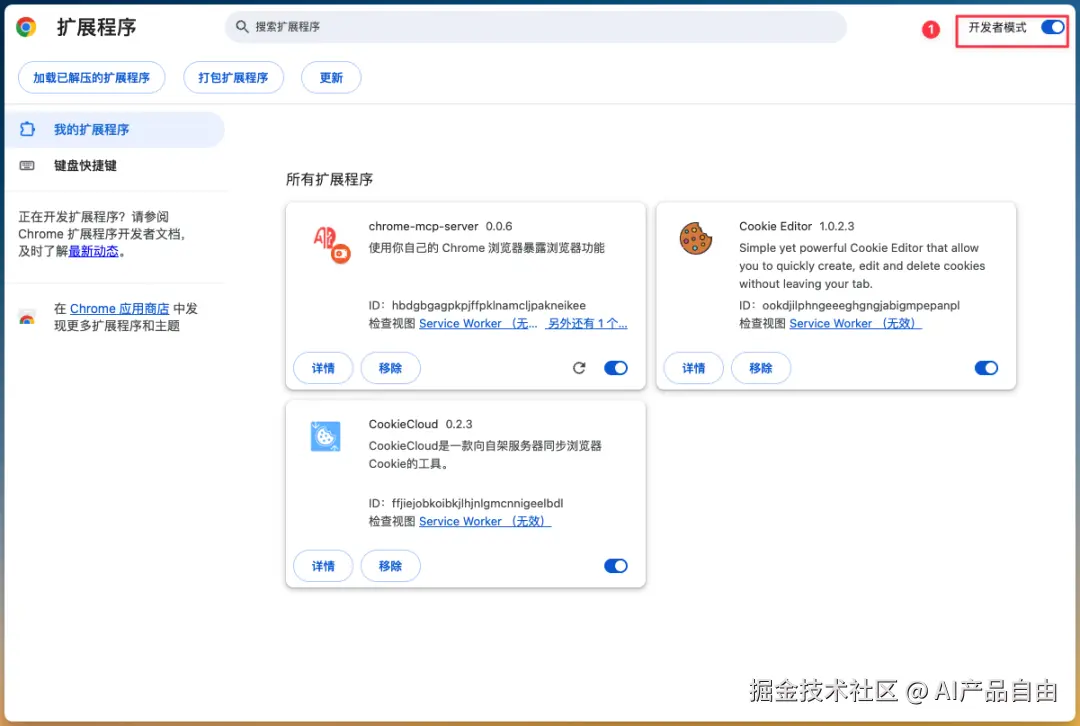Image resolution: width=1080 pixels, height=726 pixels.
Task: Click the 所有扩展程序 heading
Action: point(329,179)
